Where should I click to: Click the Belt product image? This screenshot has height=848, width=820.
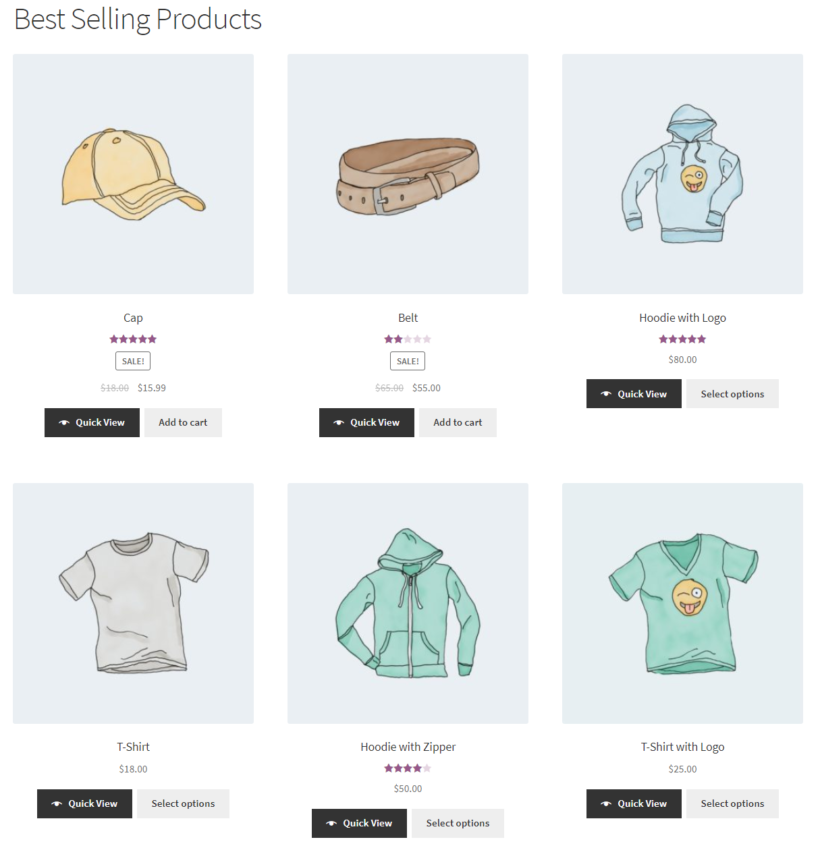coord(407,173)
